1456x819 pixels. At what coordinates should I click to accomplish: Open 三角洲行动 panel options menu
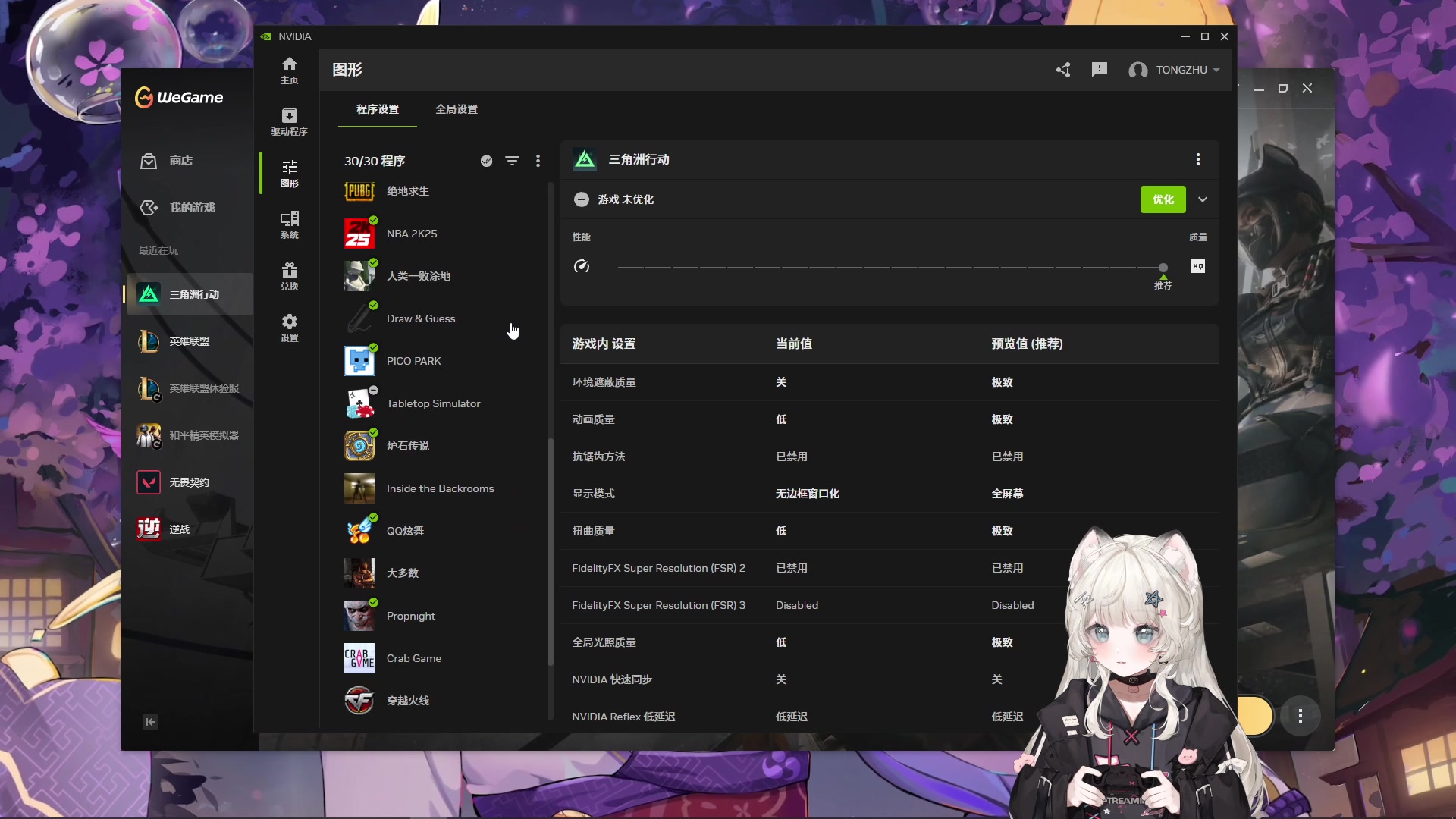coord(1197,159)
